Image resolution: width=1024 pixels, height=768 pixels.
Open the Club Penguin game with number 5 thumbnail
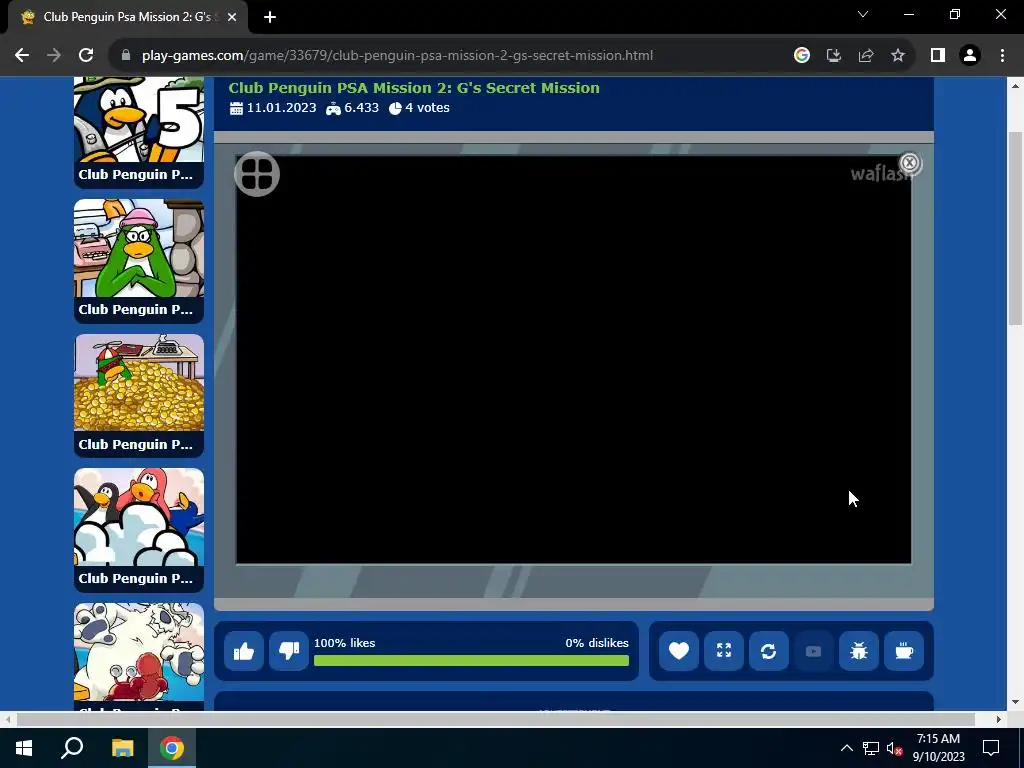(138, 133)
